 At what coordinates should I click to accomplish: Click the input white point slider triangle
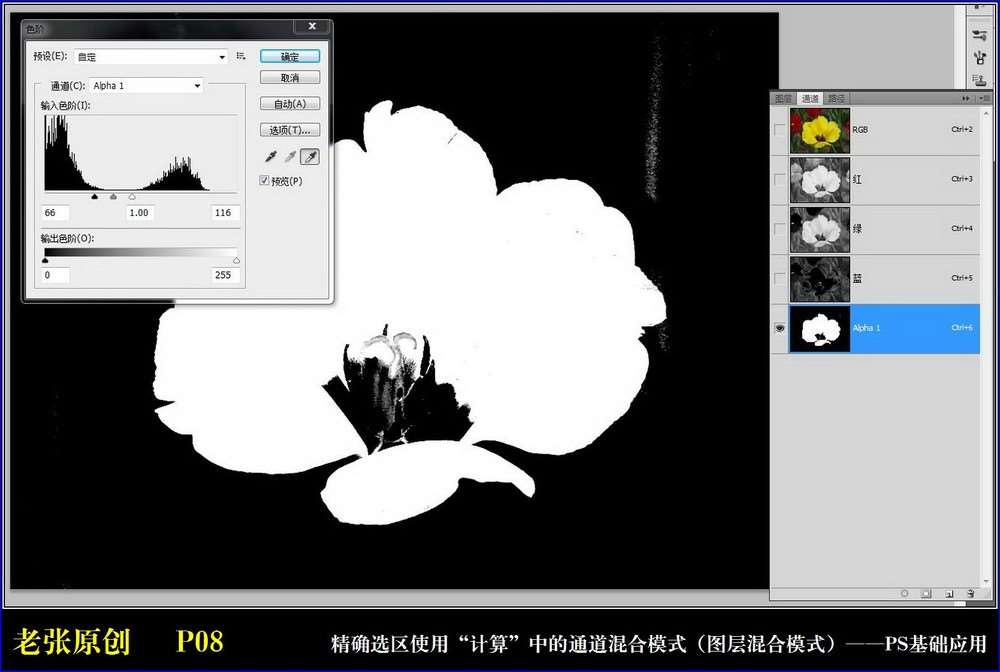(x=132, y=198)
